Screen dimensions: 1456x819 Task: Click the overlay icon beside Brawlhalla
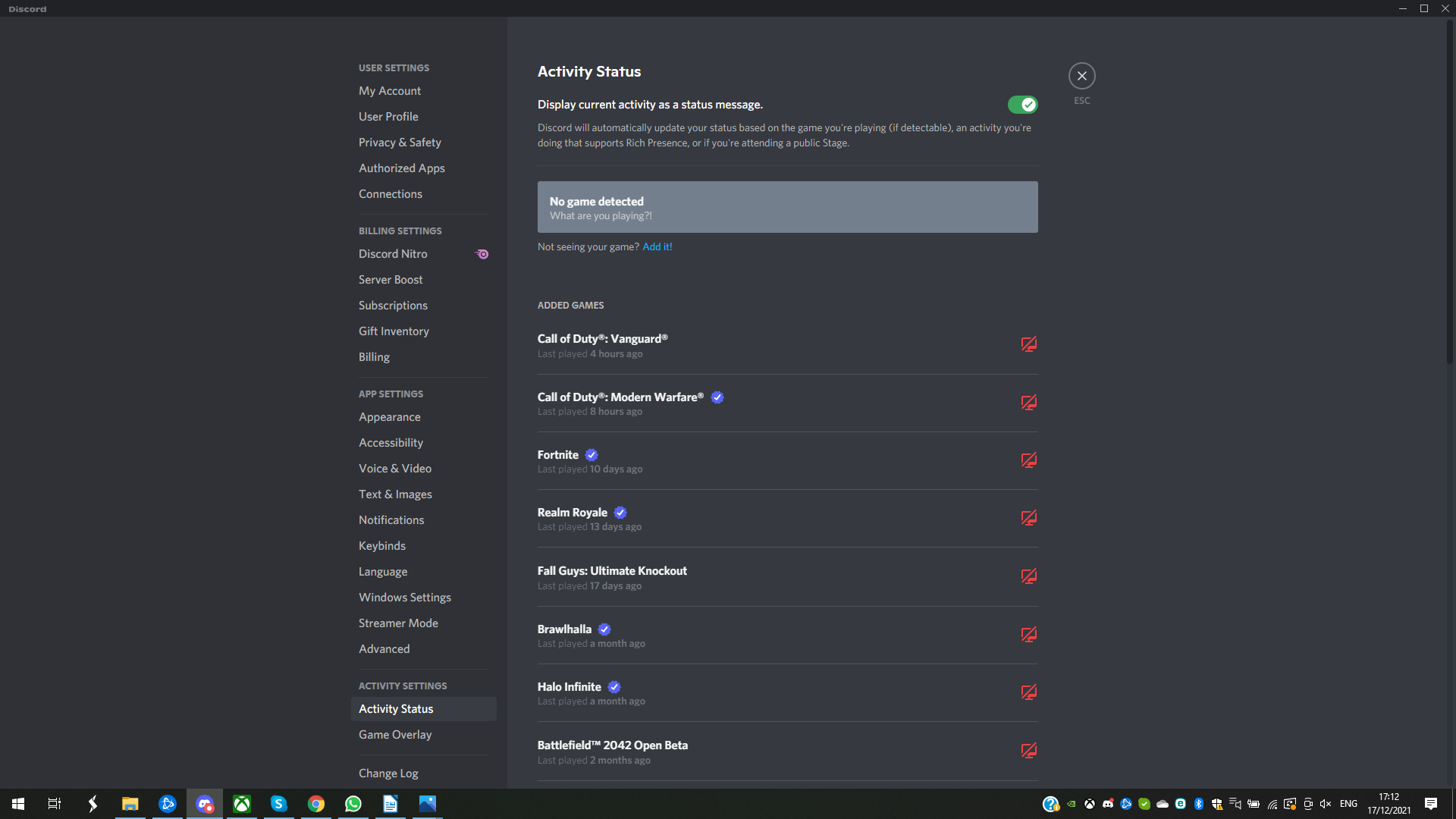[1029, 635]
